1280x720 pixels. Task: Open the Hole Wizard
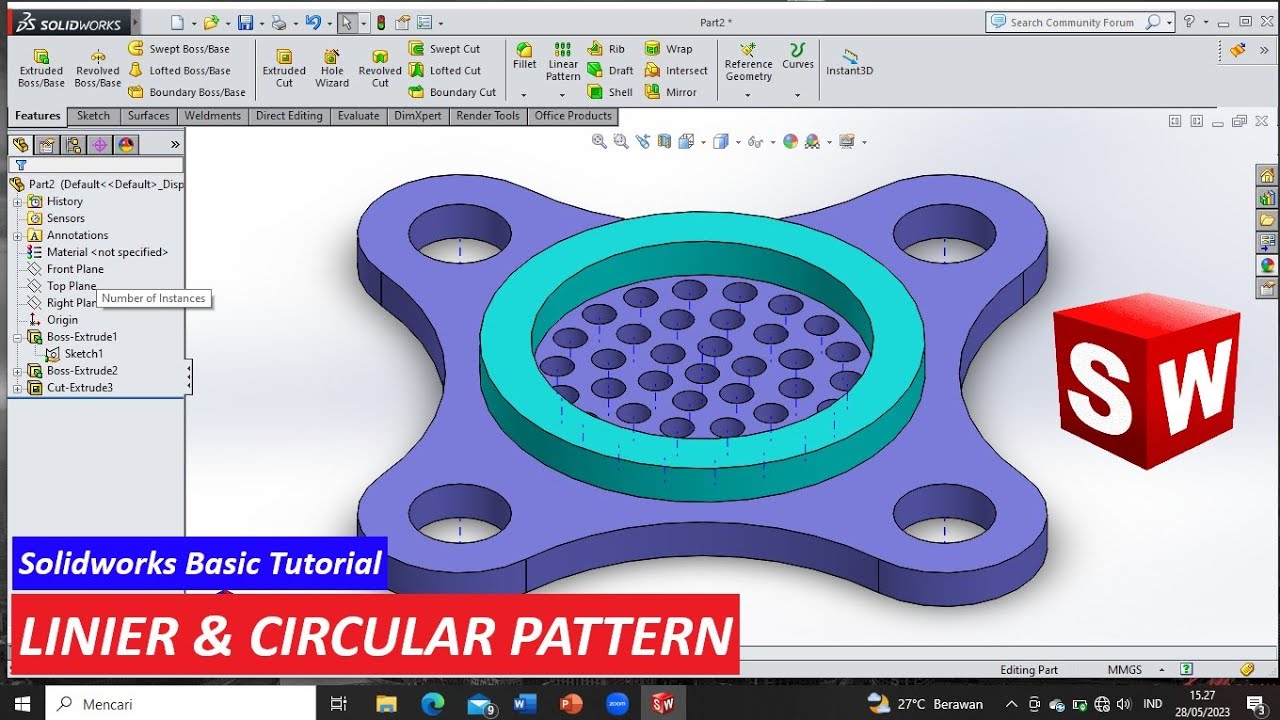[332, 67]
